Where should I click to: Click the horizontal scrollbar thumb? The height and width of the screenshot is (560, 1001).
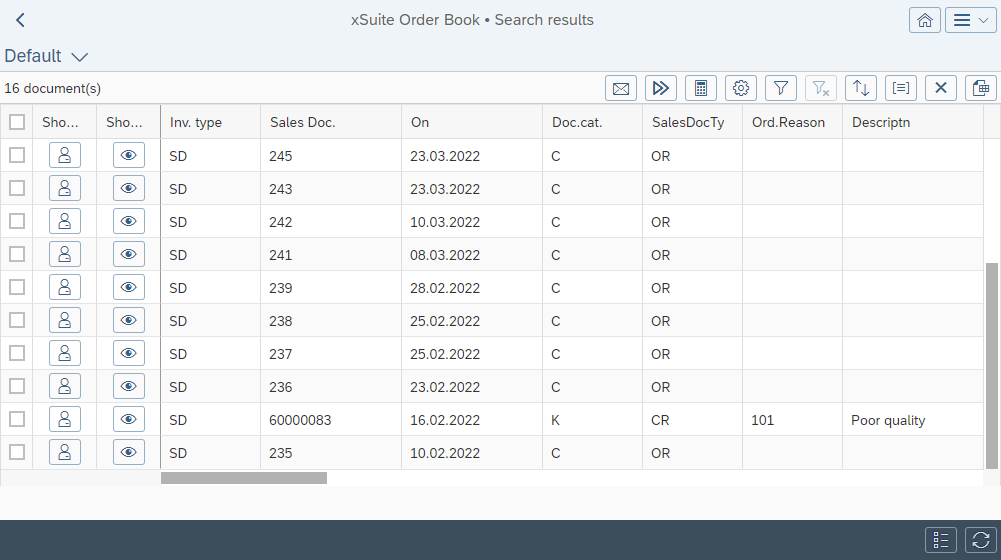point(244,478)
